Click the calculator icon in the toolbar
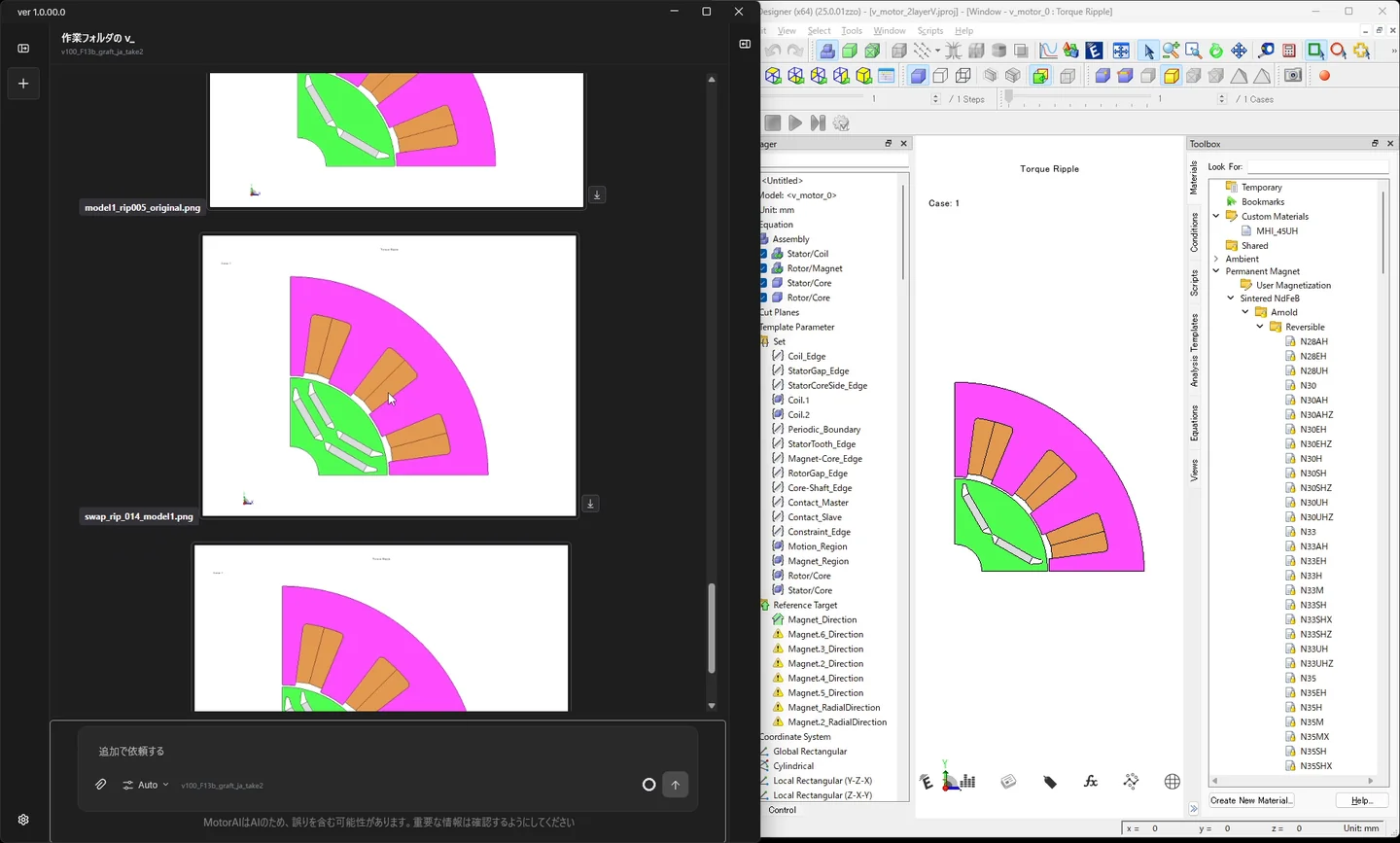The width and height of the screenshot is (1400, 843). tap(1289, 51)
